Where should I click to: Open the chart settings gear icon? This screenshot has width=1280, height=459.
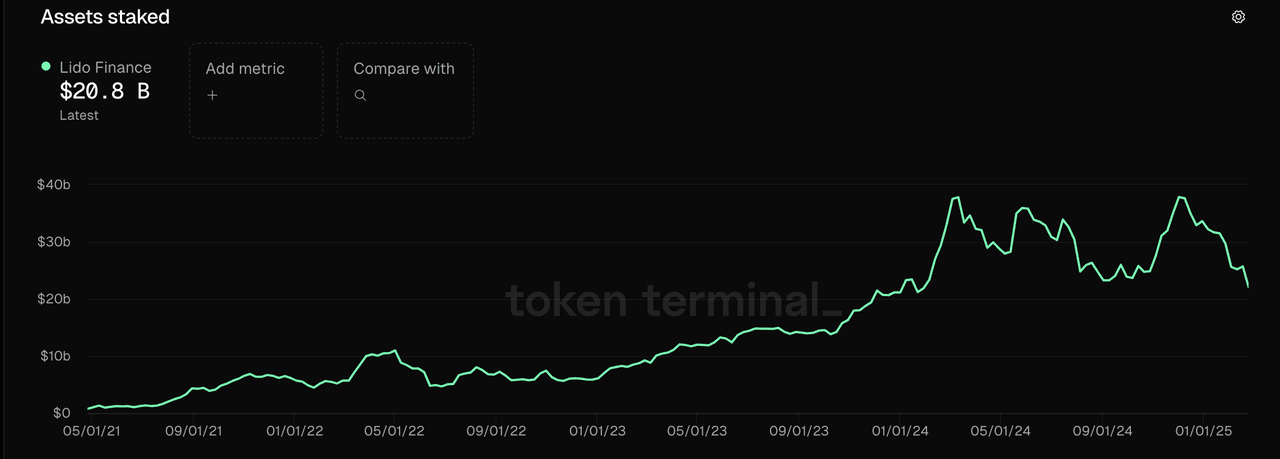click(1238, 17)
